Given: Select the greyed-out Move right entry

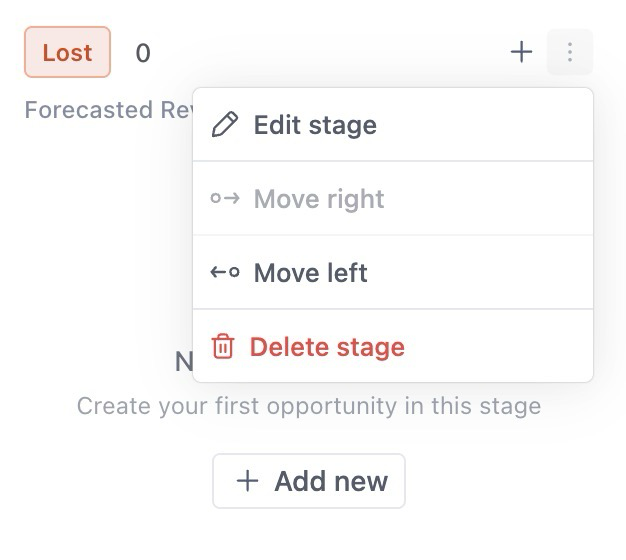Looking at the screenshot, I should coord(319,199).
